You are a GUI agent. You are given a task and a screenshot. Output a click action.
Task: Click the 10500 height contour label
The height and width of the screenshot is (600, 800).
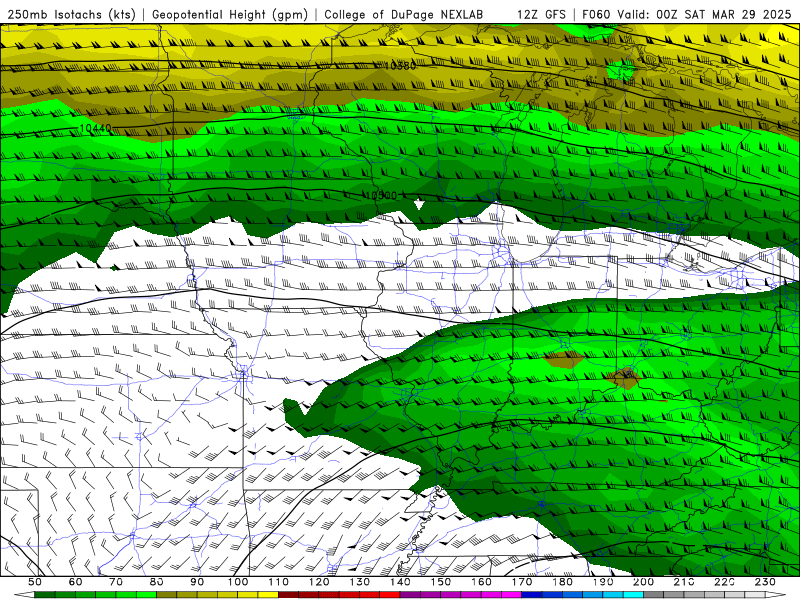click(381, 195)
